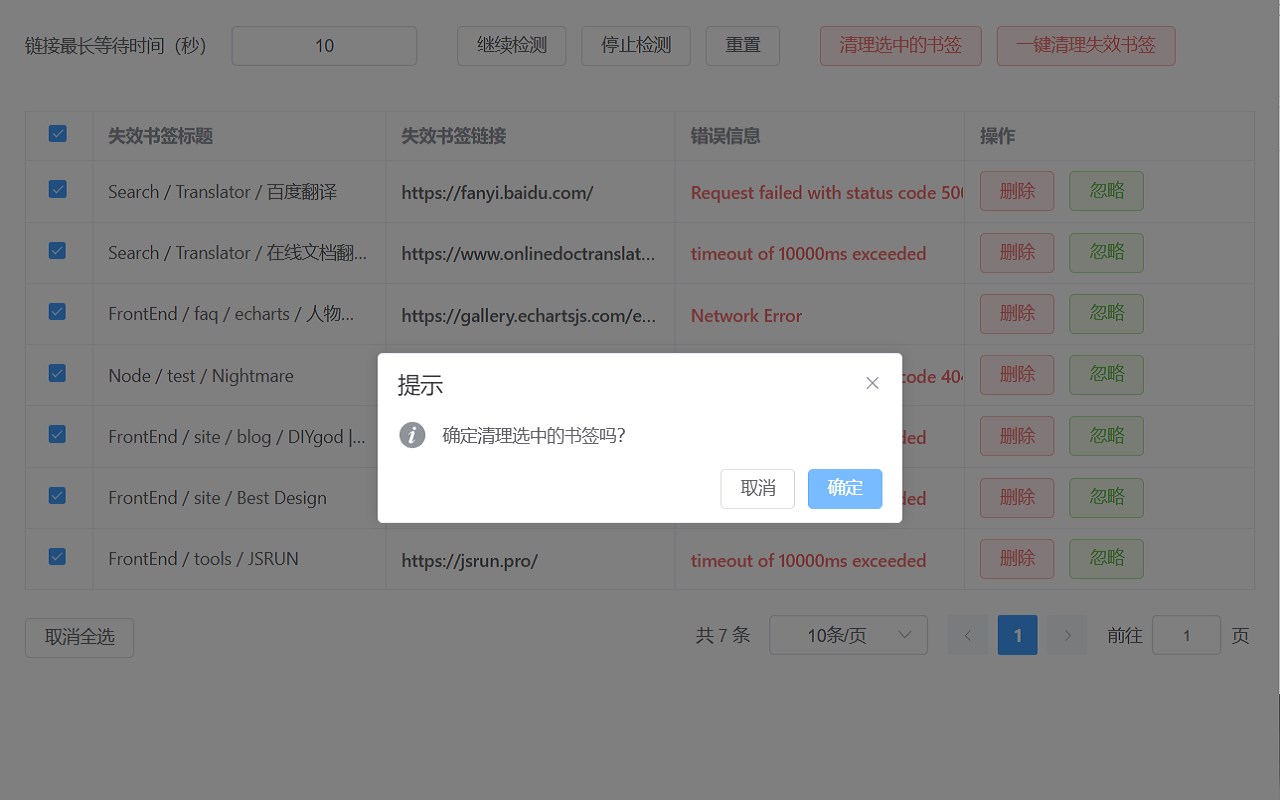Click 停止检测 to stop checking

point(635,45)
